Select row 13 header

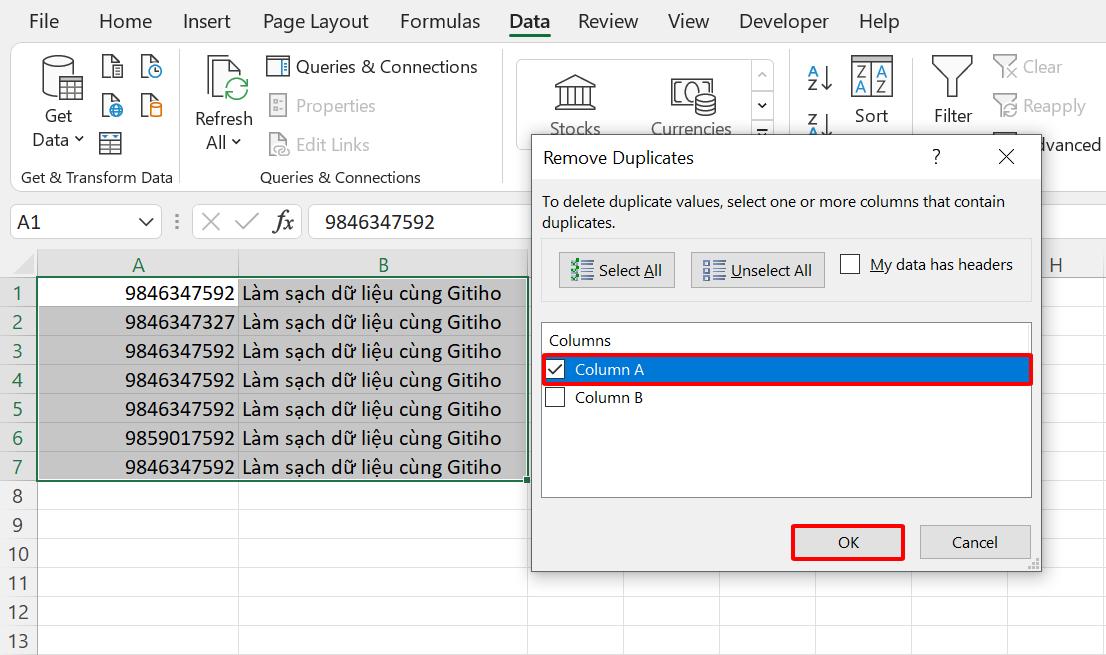point(18,641)
